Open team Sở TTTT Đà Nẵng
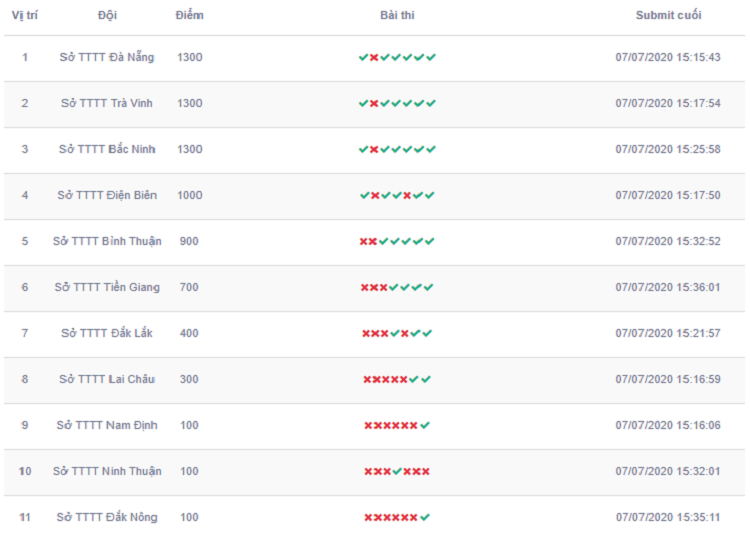Screen dimensions: 750x550 [x=107, y=57]
